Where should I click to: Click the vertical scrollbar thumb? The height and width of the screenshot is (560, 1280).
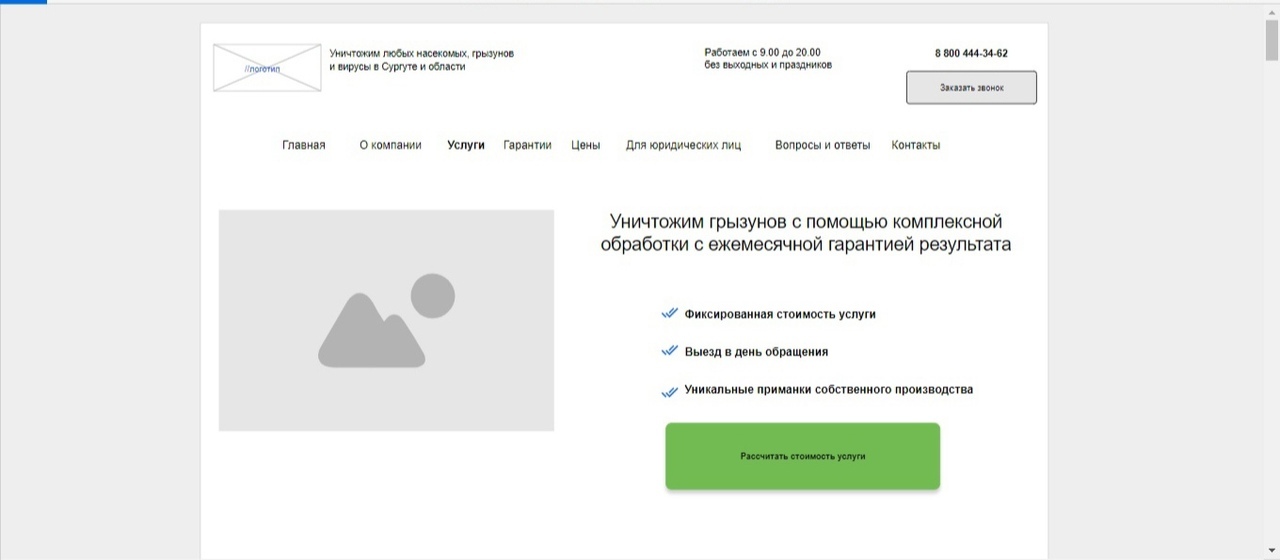pos(1271,40)
